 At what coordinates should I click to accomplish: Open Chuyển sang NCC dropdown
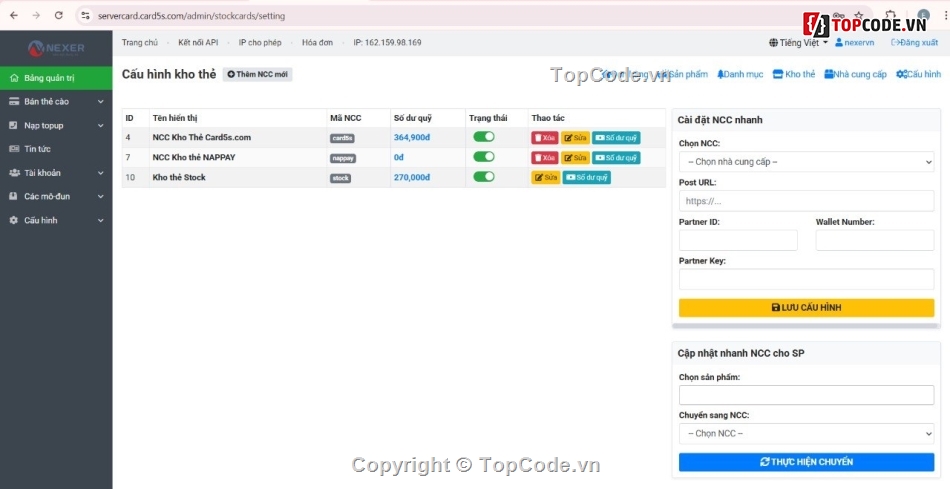(806, 433)
